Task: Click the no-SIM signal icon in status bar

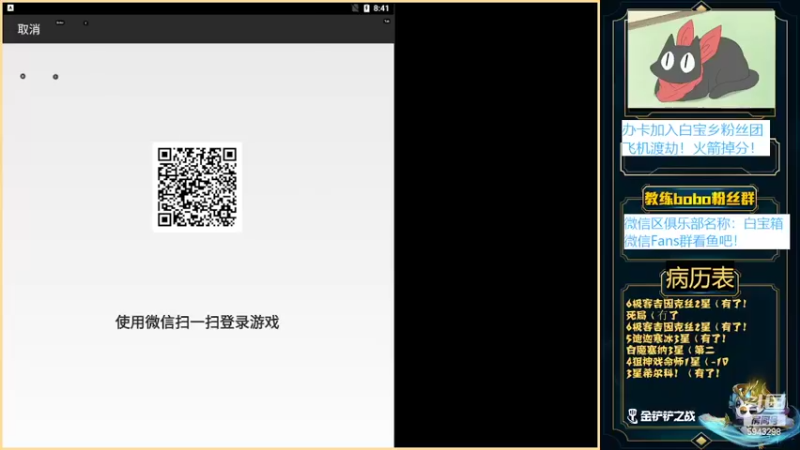Action: 355,8
